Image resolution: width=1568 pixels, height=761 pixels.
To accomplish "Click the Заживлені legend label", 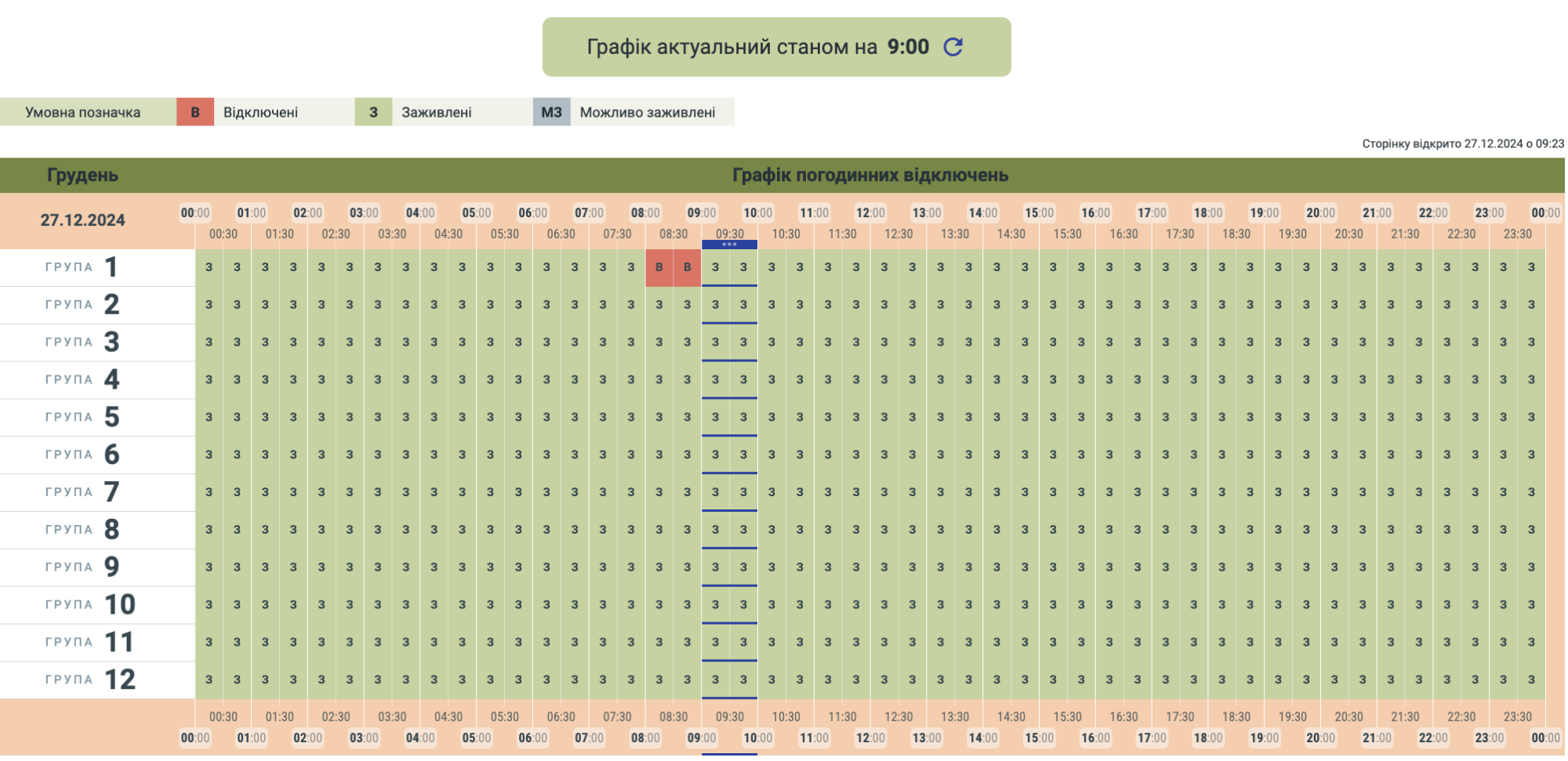I will (x=436, y=112).
